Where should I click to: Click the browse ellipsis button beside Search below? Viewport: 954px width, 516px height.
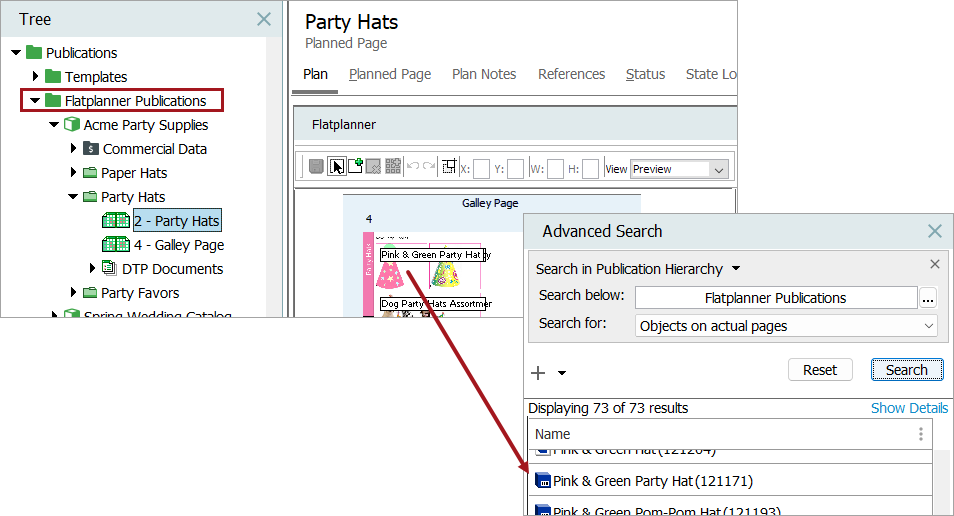pyautogui.click(x=928, y=298)
